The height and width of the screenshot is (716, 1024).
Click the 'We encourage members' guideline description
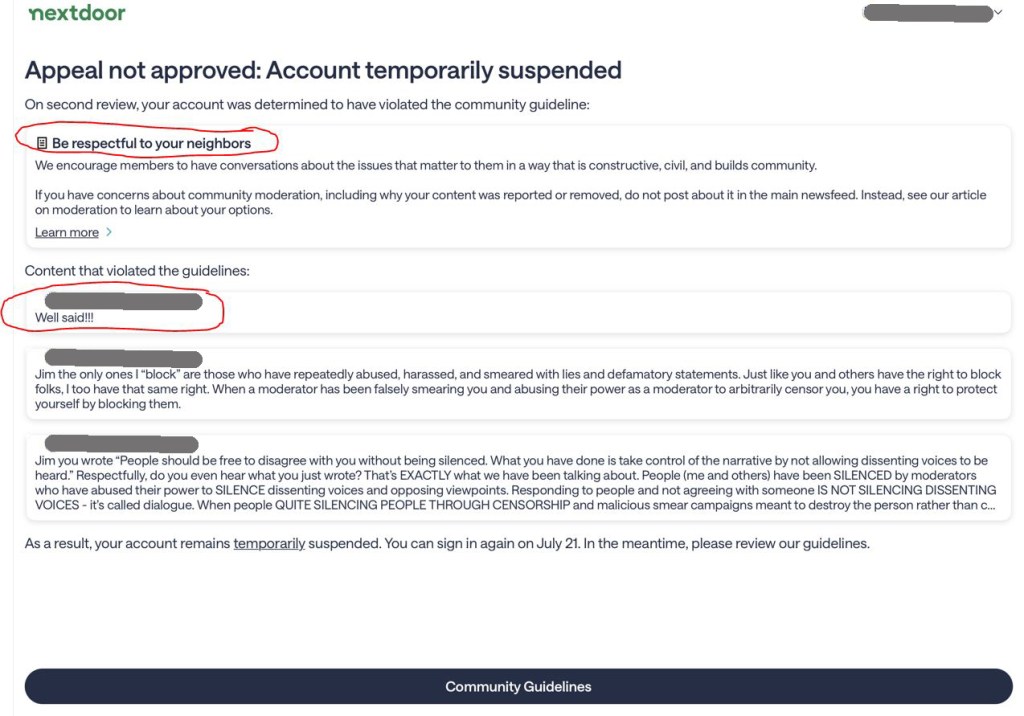[425, 165]
